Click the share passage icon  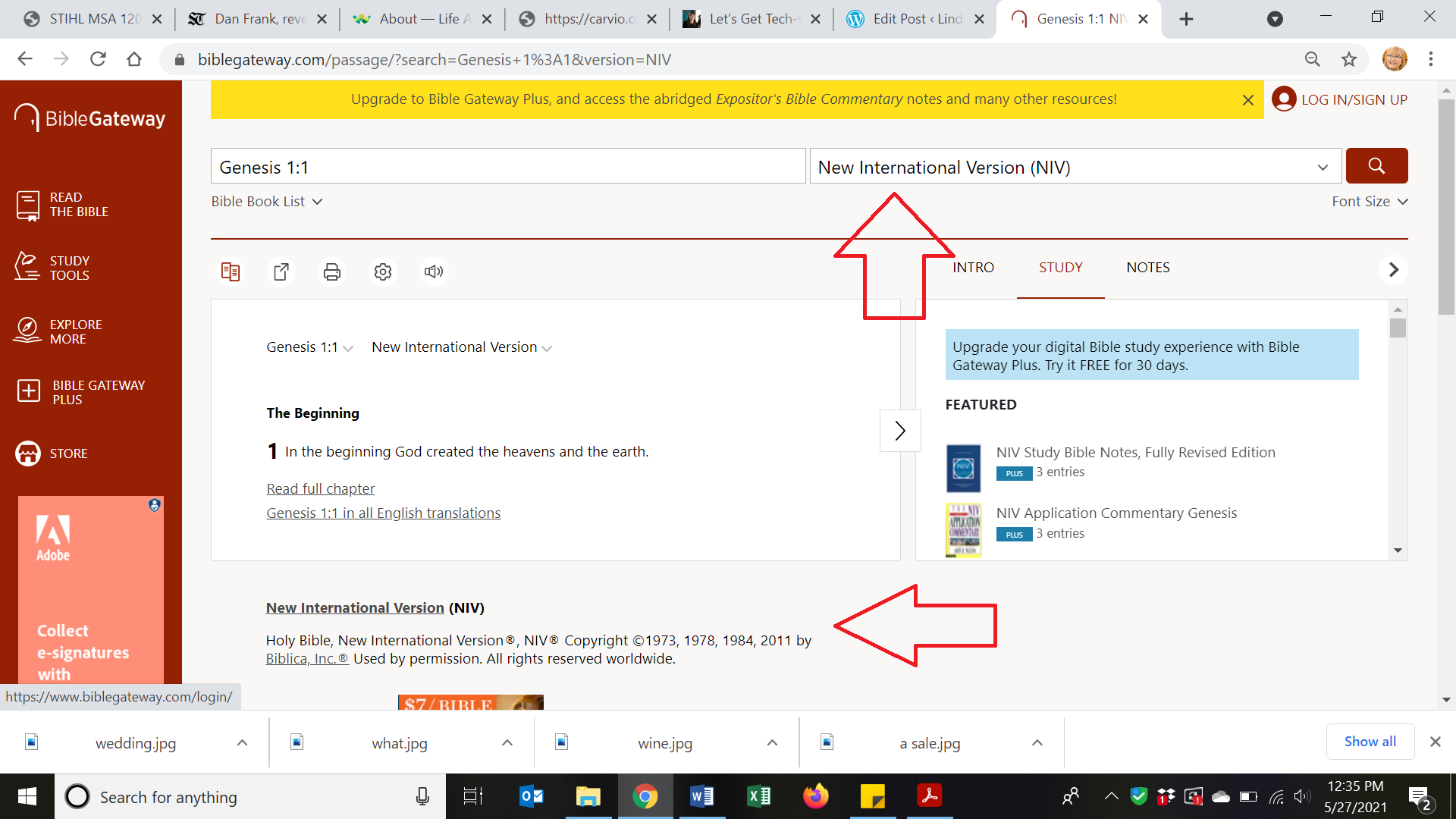pyautogui.click(x=281, y=271)
